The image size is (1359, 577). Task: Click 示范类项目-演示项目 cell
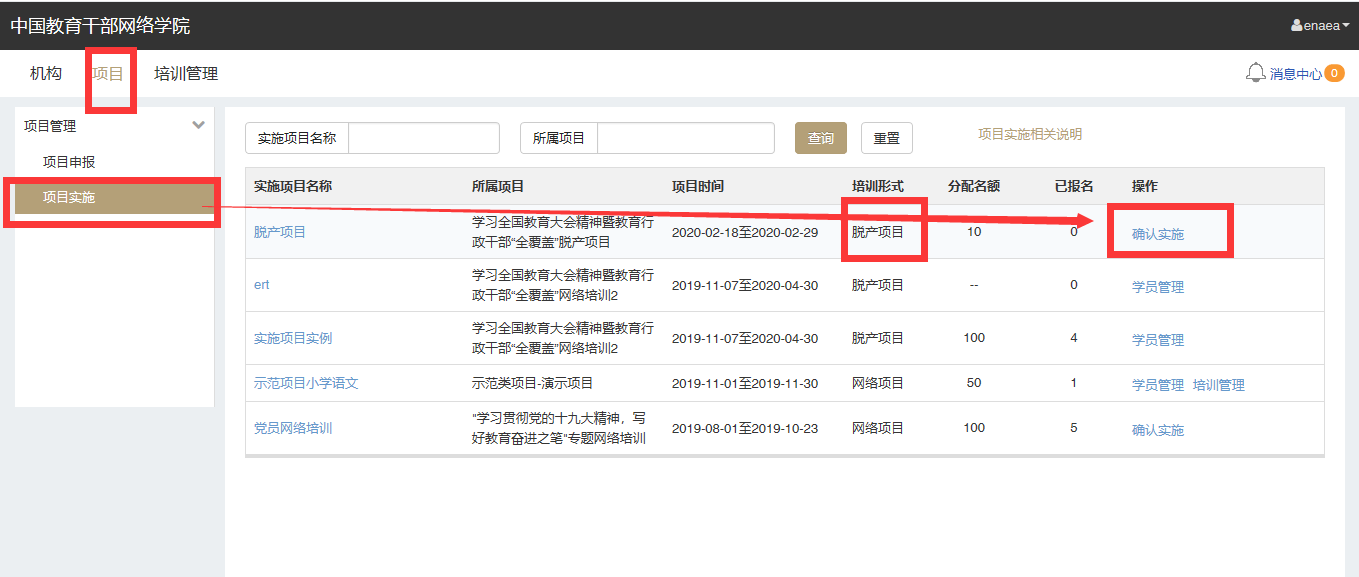coord(533,383)
